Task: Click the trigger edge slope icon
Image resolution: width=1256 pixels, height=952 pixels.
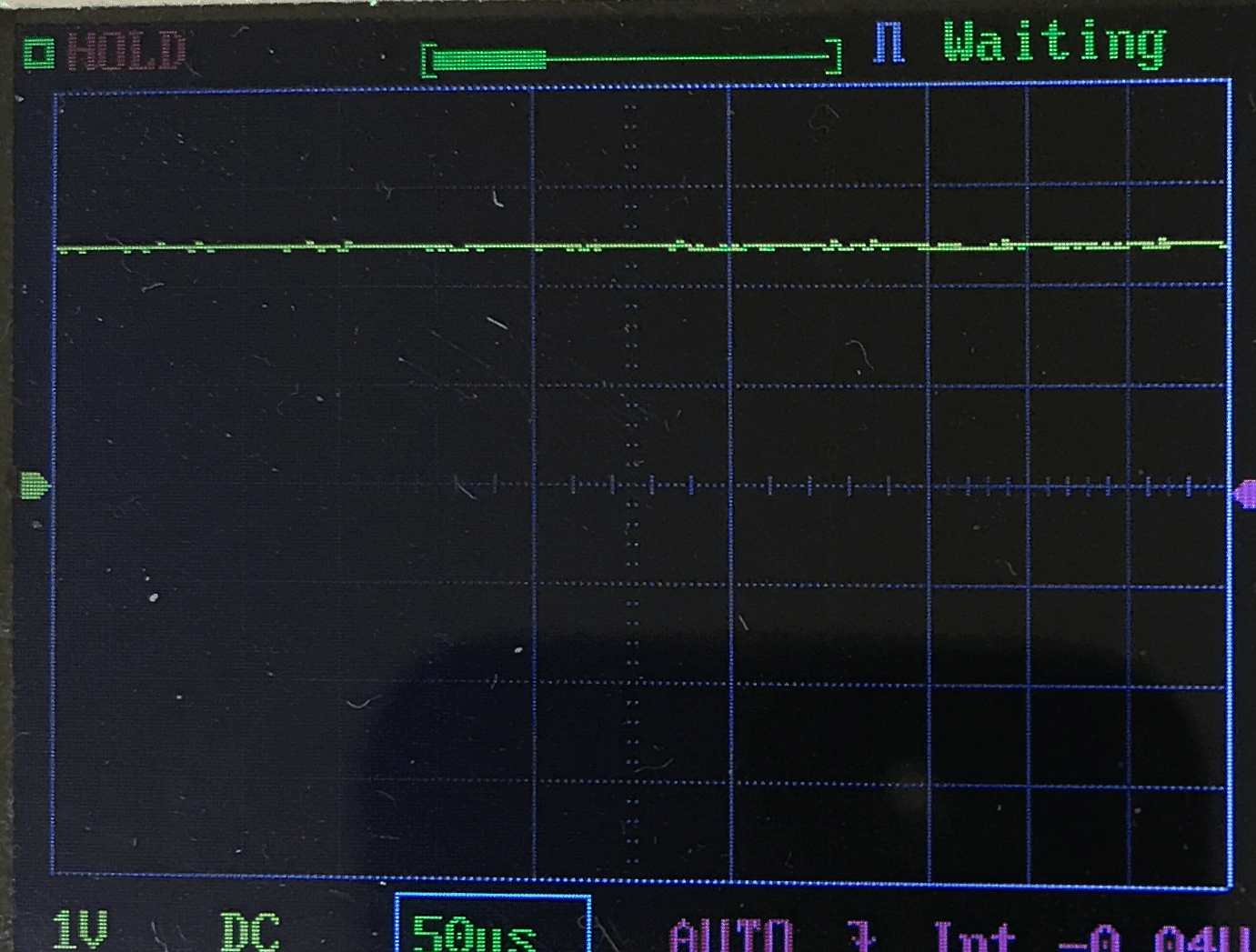Action: coord(859,935)
